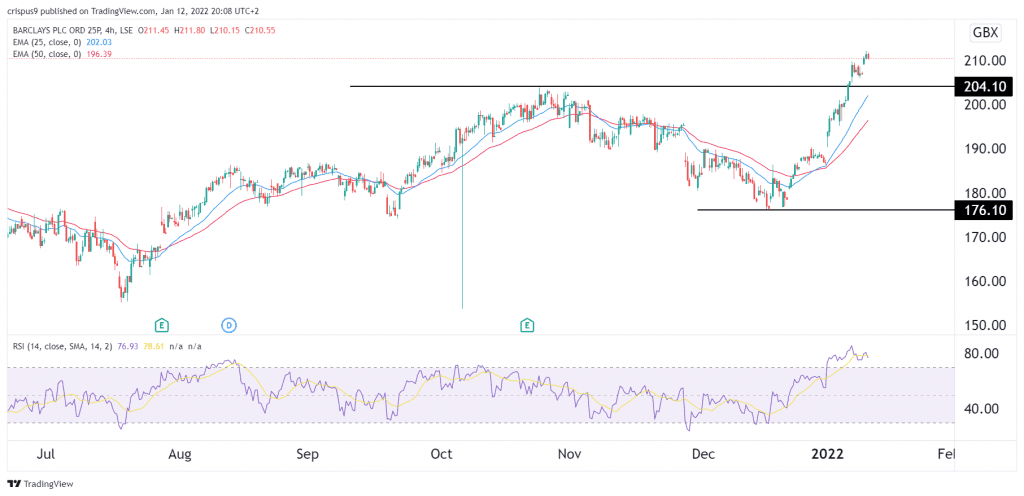This screenshot has width=1024, height=496.
Task: Select the 204.10 price level label
Action: coord(984,86)
